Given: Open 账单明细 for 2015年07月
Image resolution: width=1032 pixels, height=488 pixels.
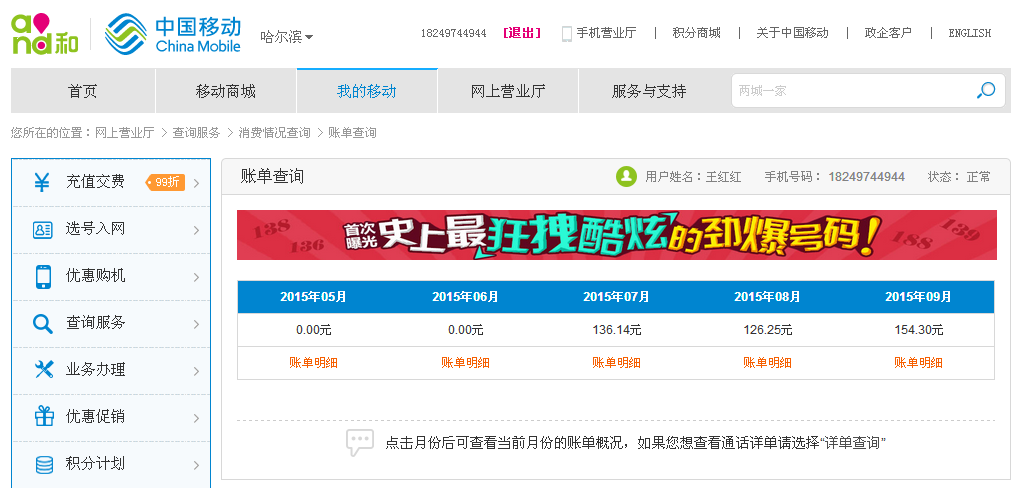Looking at the screenshot, I should click(616, 363).
